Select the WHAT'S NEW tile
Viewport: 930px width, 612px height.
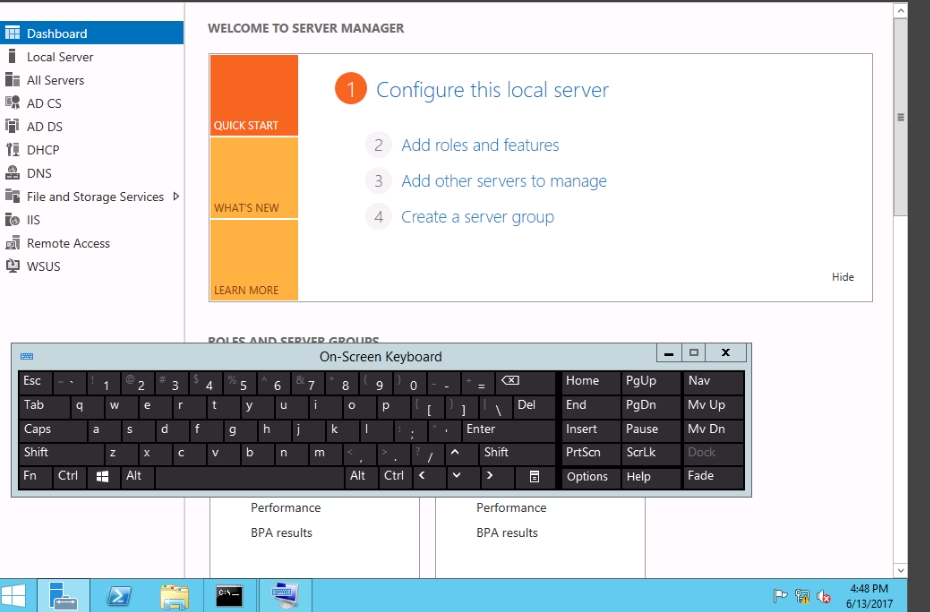click(254, 178)
